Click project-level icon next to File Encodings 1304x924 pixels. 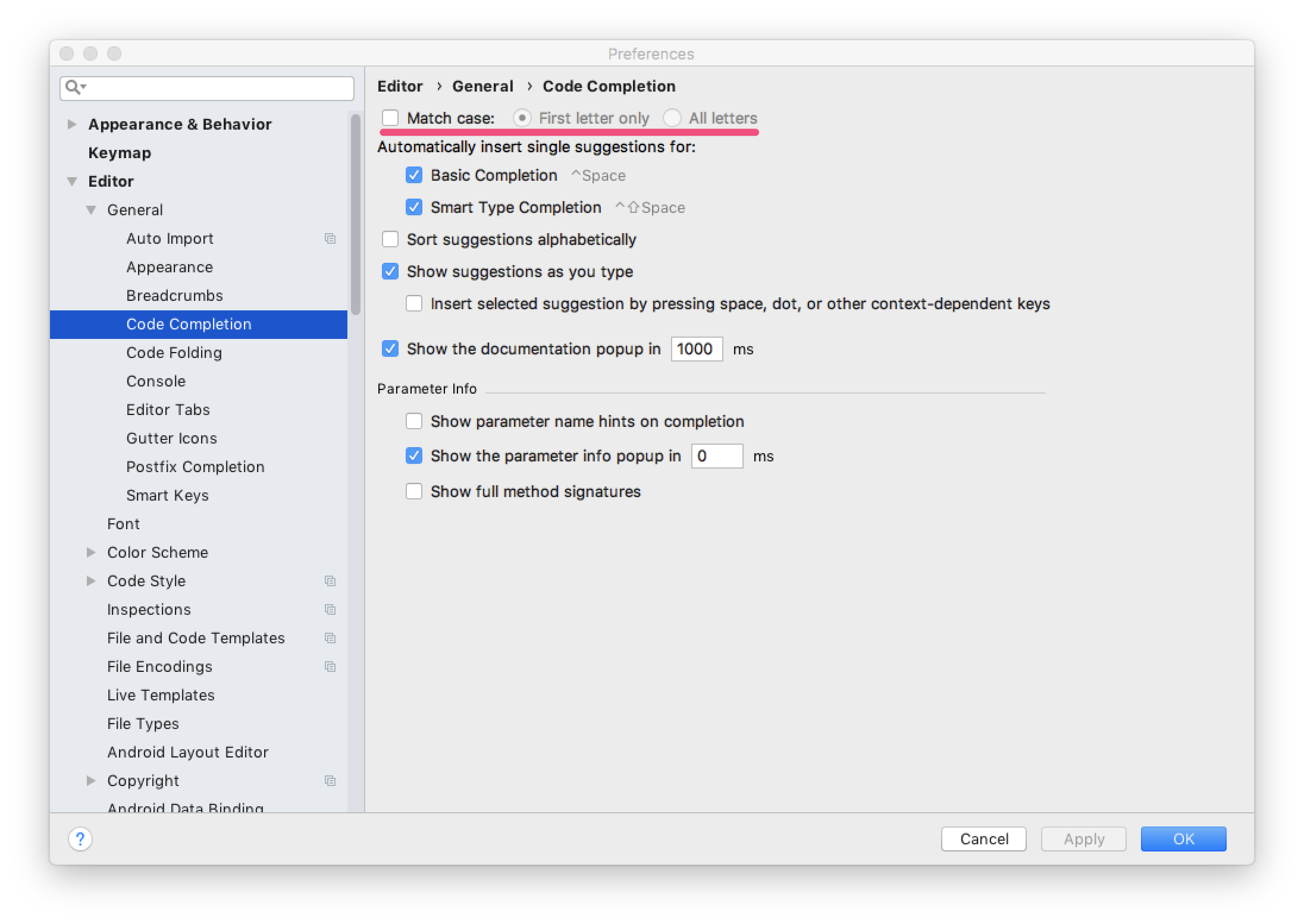click(330, 667)
